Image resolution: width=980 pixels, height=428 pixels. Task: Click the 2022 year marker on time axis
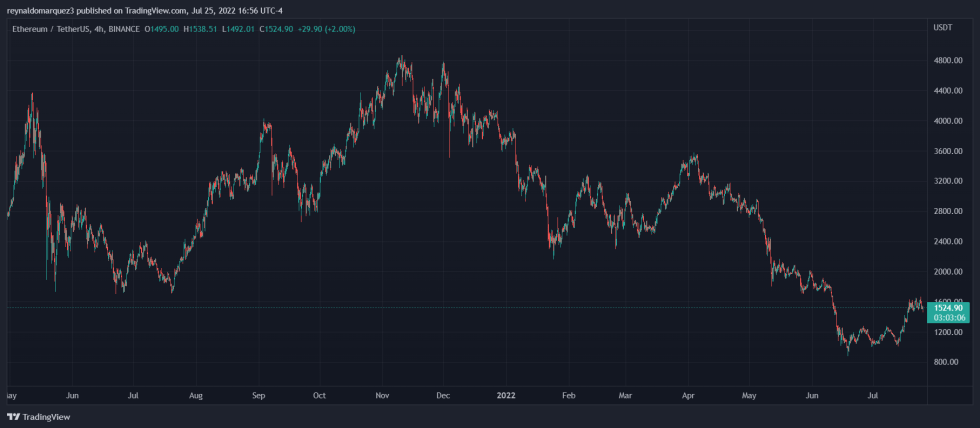point(507,395)
